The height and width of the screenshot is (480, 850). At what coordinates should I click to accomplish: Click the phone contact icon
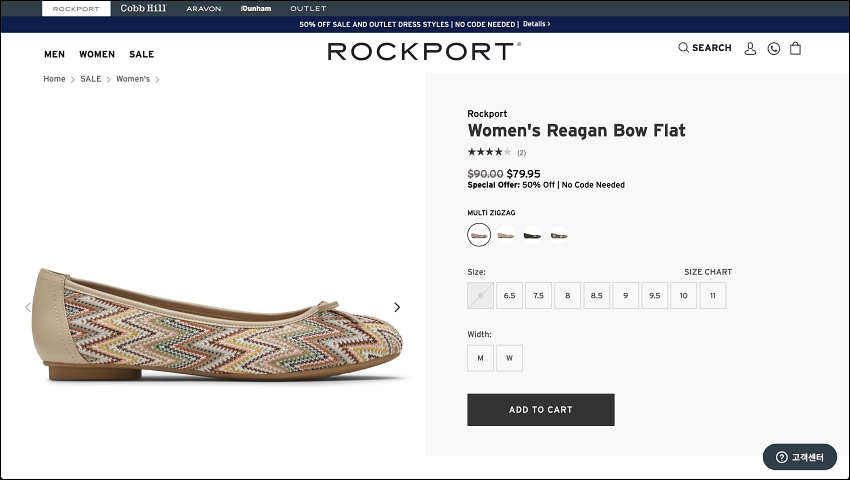pos(774,49)
